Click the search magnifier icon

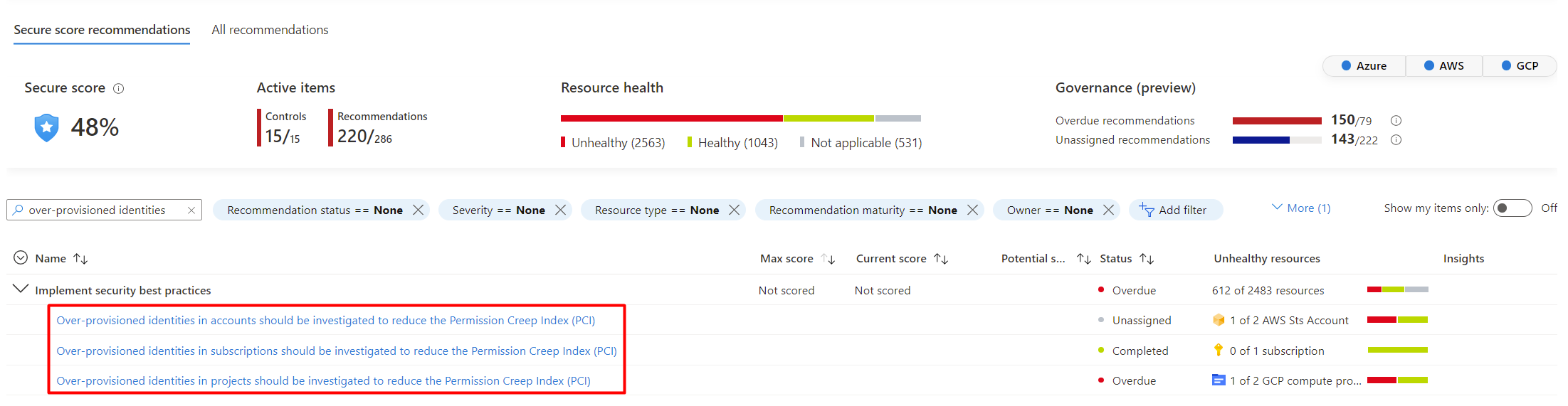(19, 210)
